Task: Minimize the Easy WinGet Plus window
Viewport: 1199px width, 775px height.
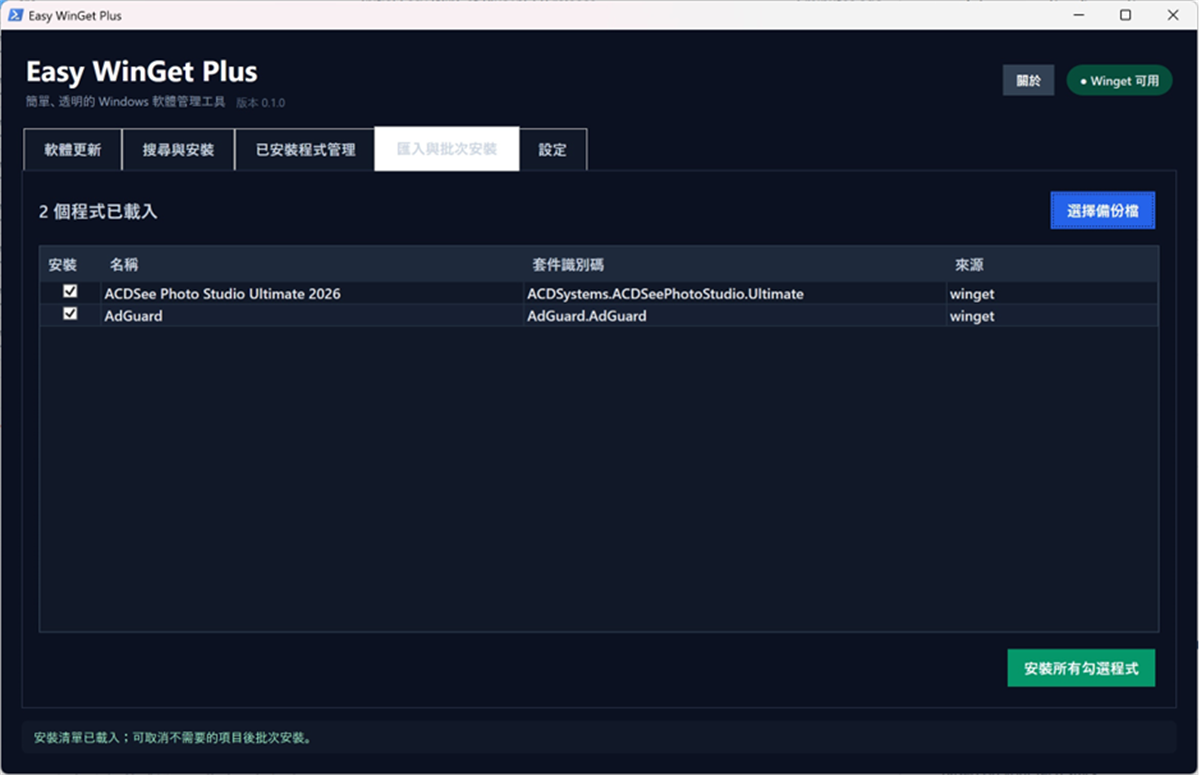Action: (1079, 15)
